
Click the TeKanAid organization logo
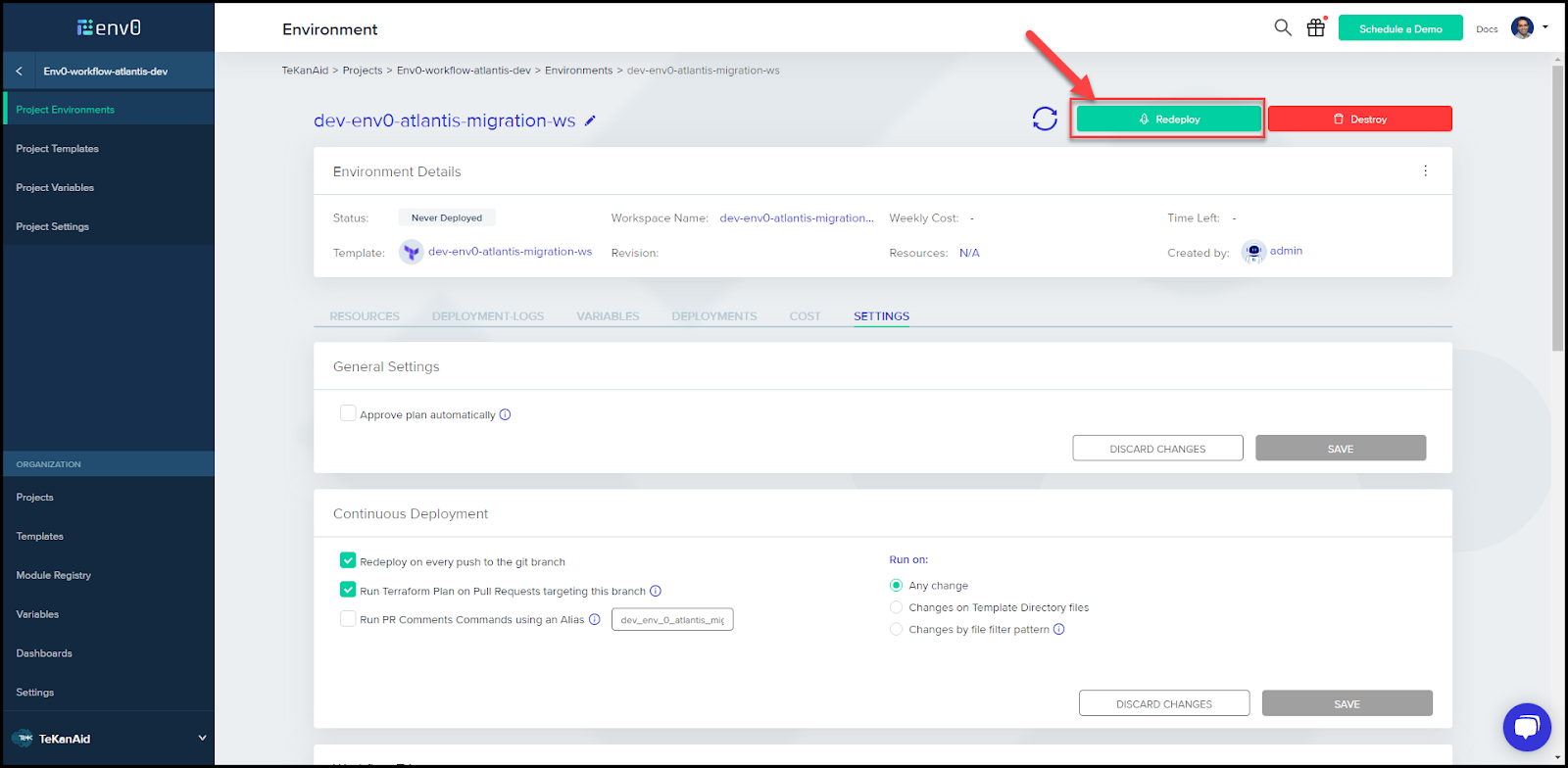(x=24, y=739)
